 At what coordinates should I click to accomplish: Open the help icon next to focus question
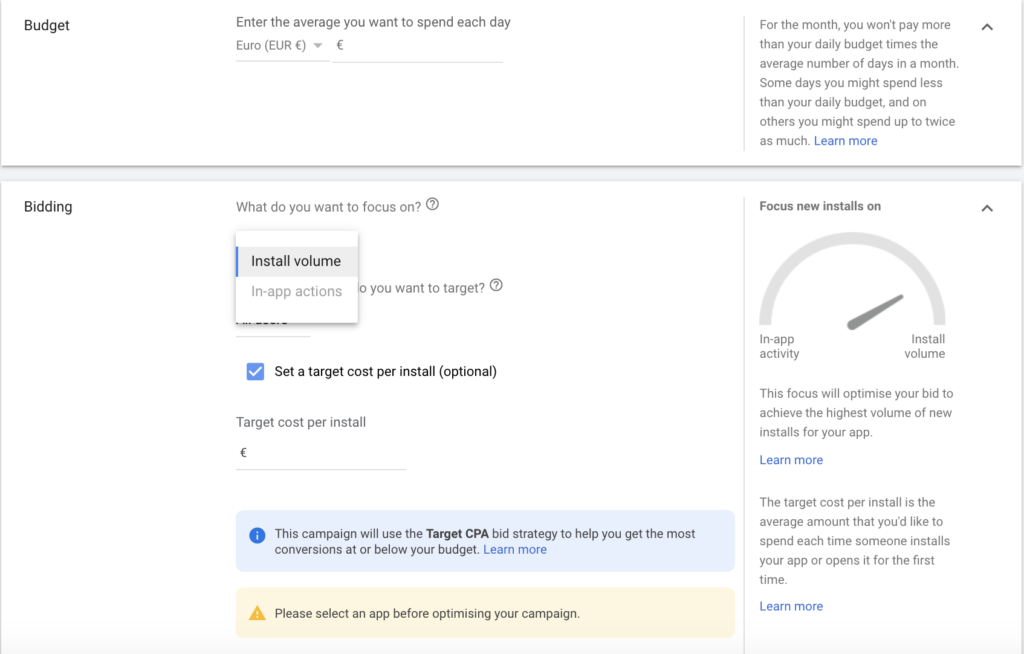click(432, 204)
